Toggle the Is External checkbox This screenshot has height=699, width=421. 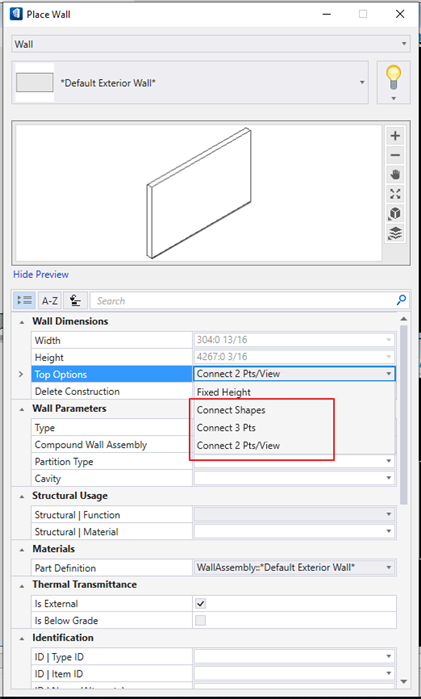pyautogui.click(x=201, y=604)
